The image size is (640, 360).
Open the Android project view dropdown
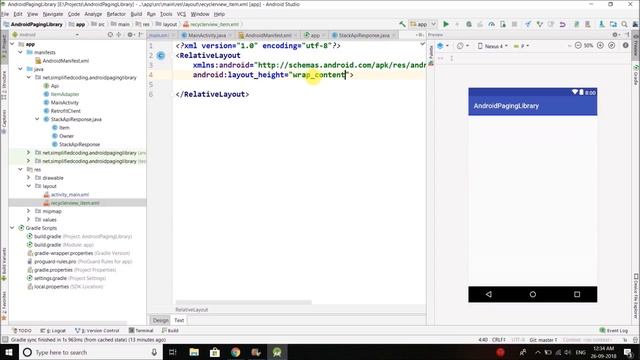point(45,35)
